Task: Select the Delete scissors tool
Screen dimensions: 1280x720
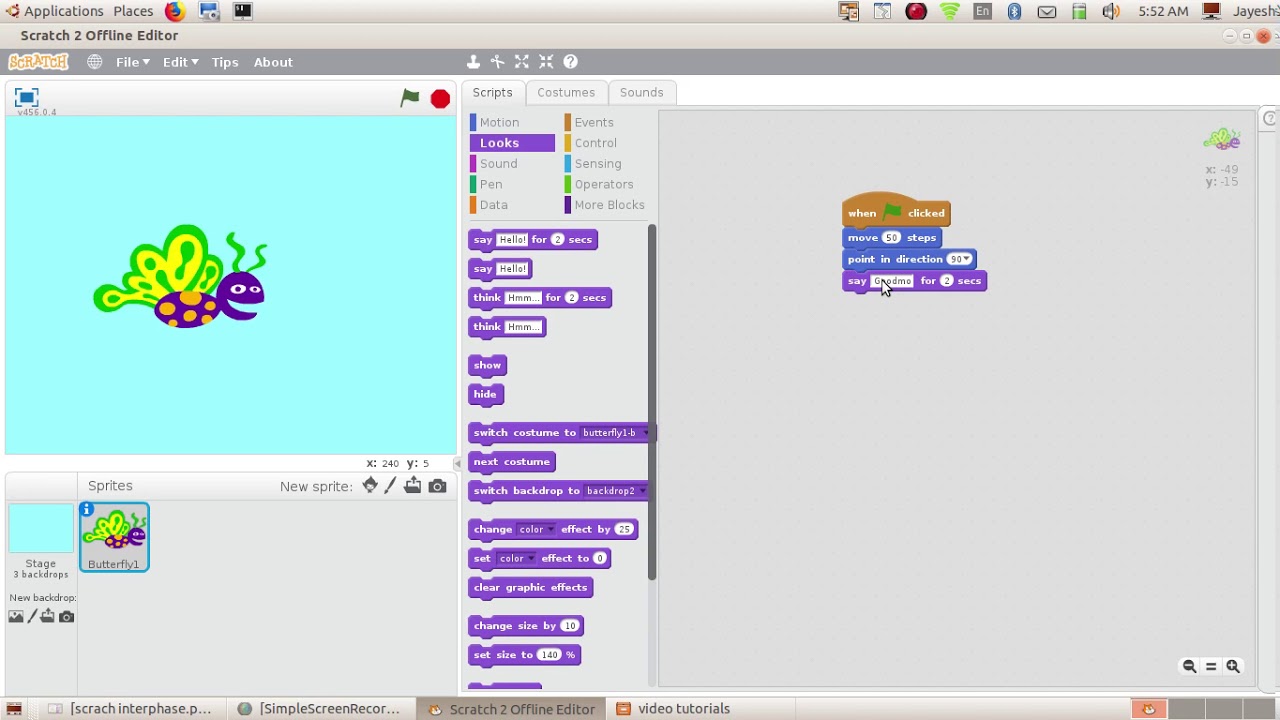Action: (x=497, y=62)
